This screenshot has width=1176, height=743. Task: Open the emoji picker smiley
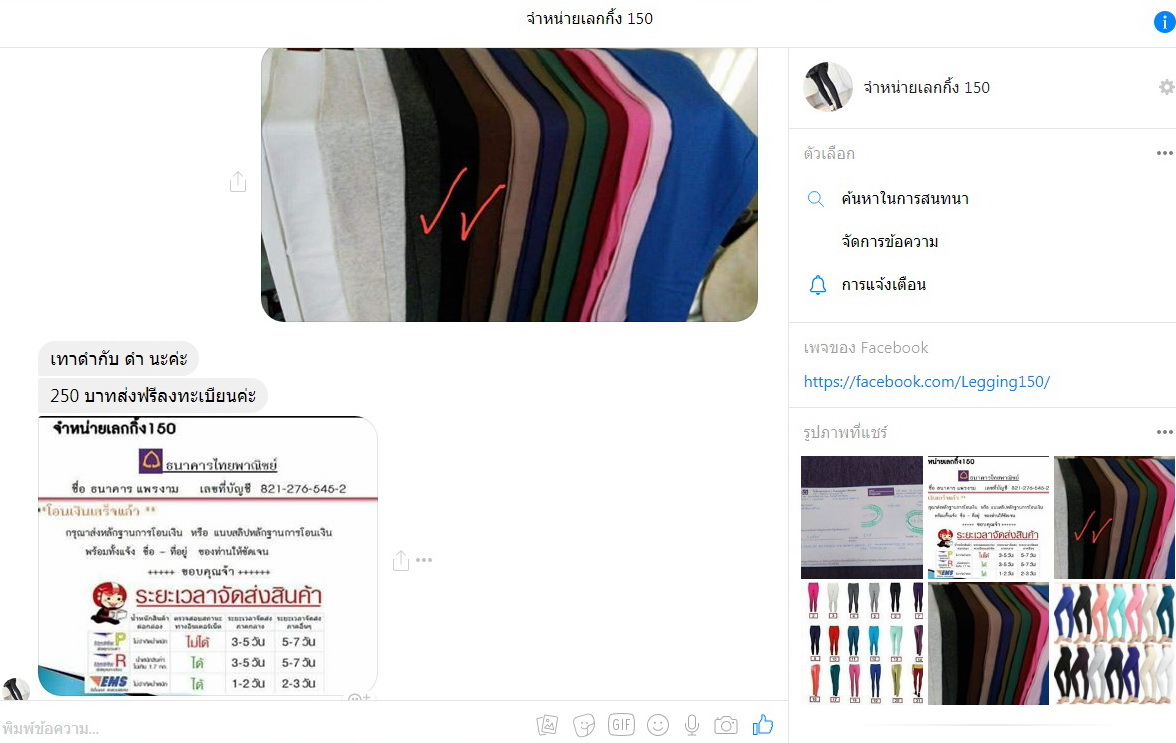coord(658,725)
